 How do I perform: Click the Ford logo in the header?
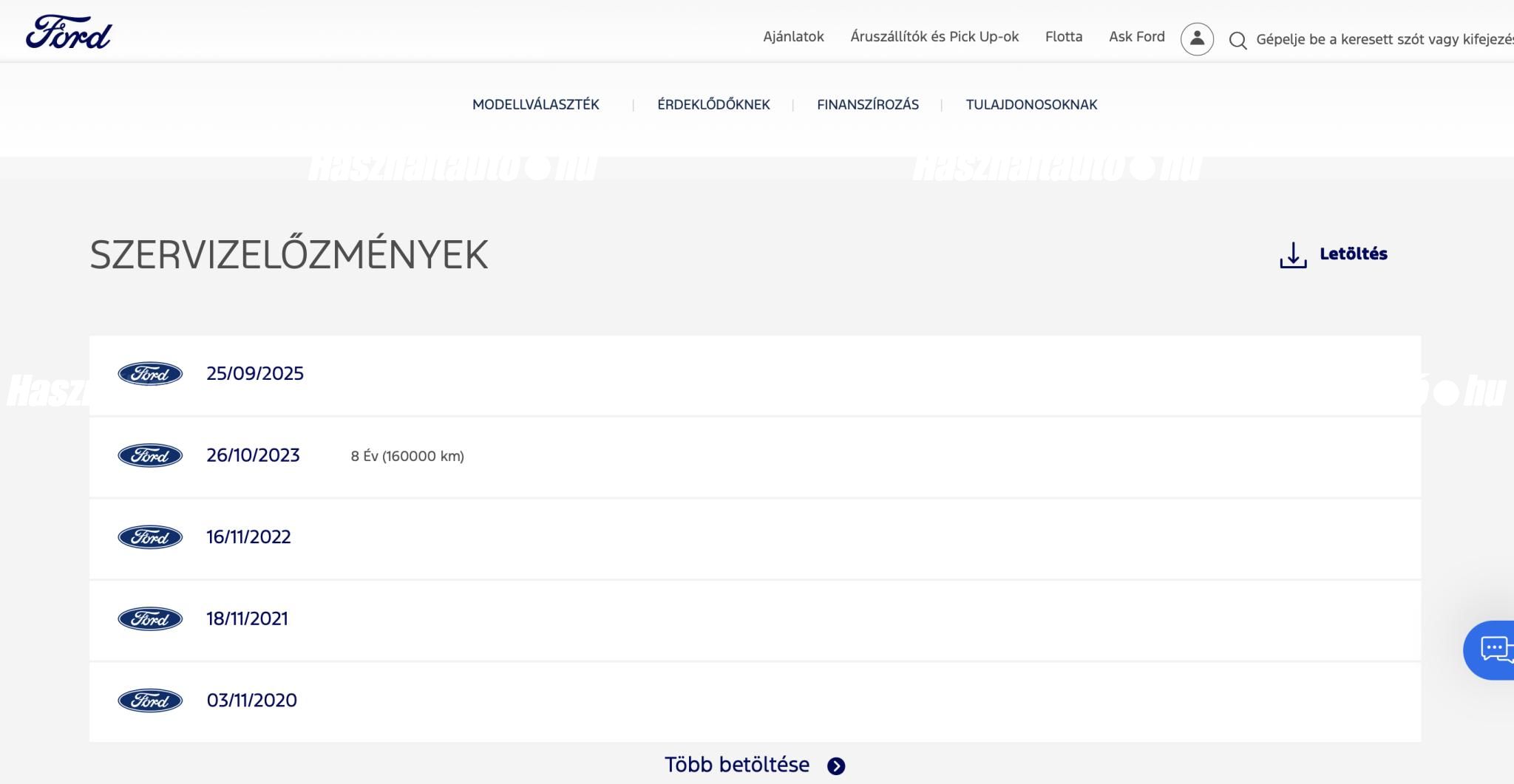pyautogui.click(x=68, y=33)
